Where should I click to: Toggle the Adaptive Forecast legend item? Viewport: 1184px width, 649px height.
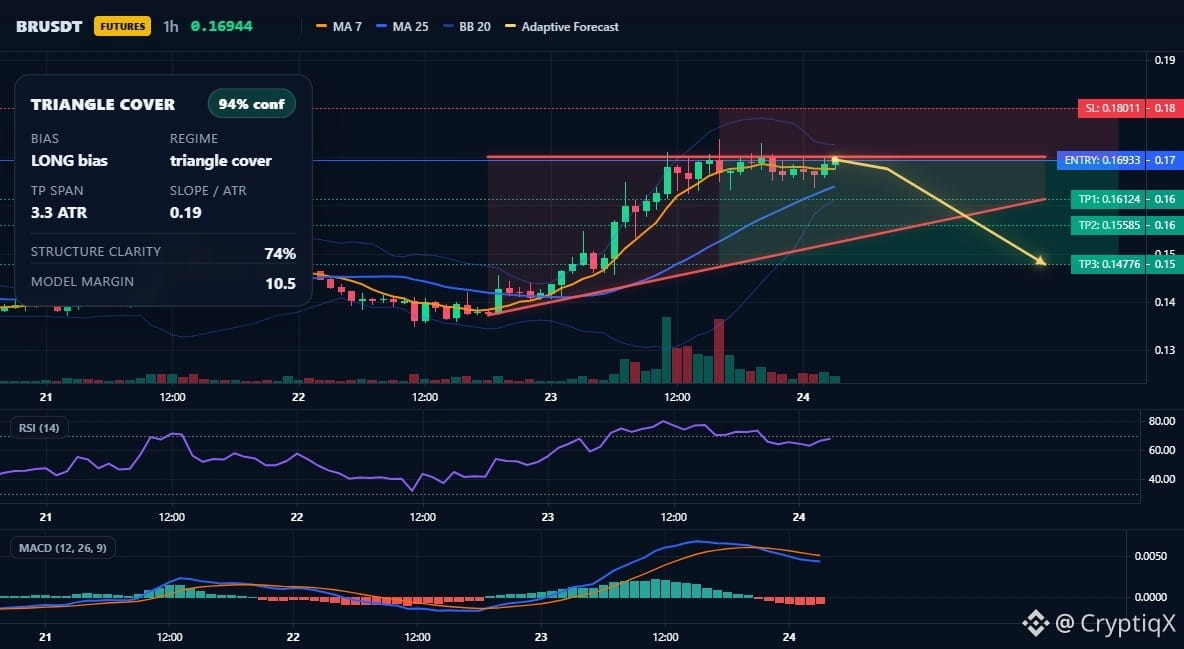(562, 26)
